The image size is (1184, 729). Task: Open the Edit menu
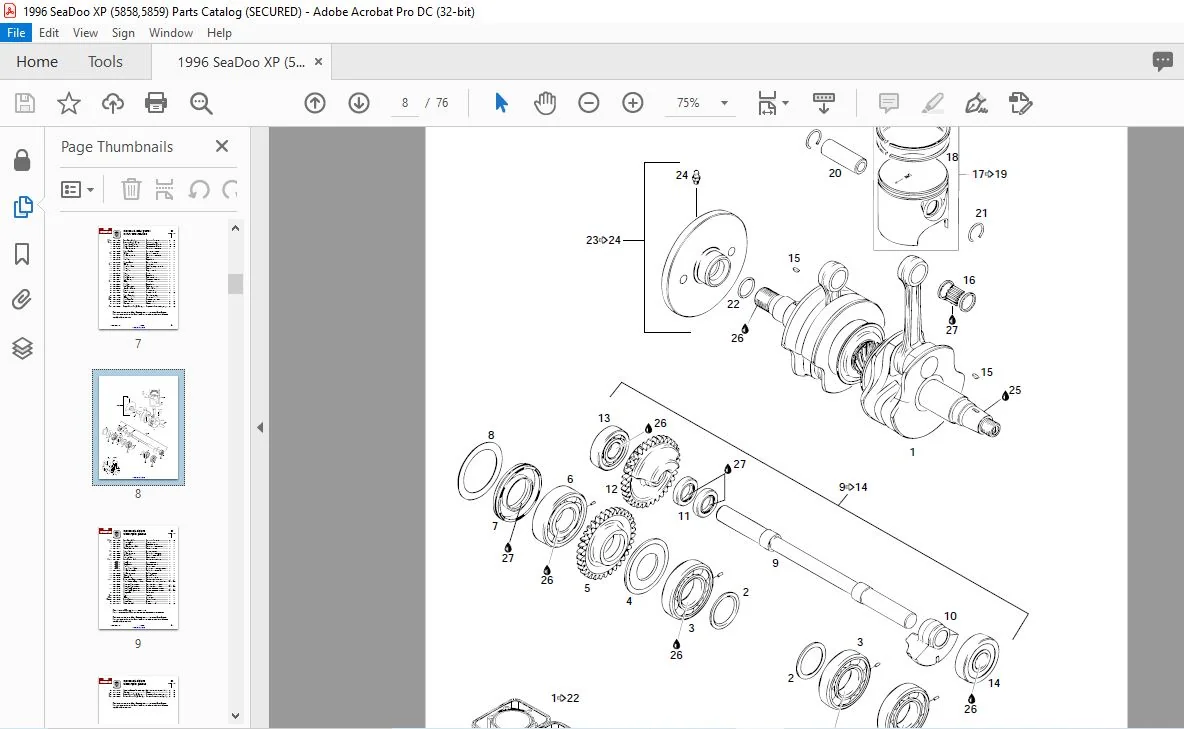[49, 32]
